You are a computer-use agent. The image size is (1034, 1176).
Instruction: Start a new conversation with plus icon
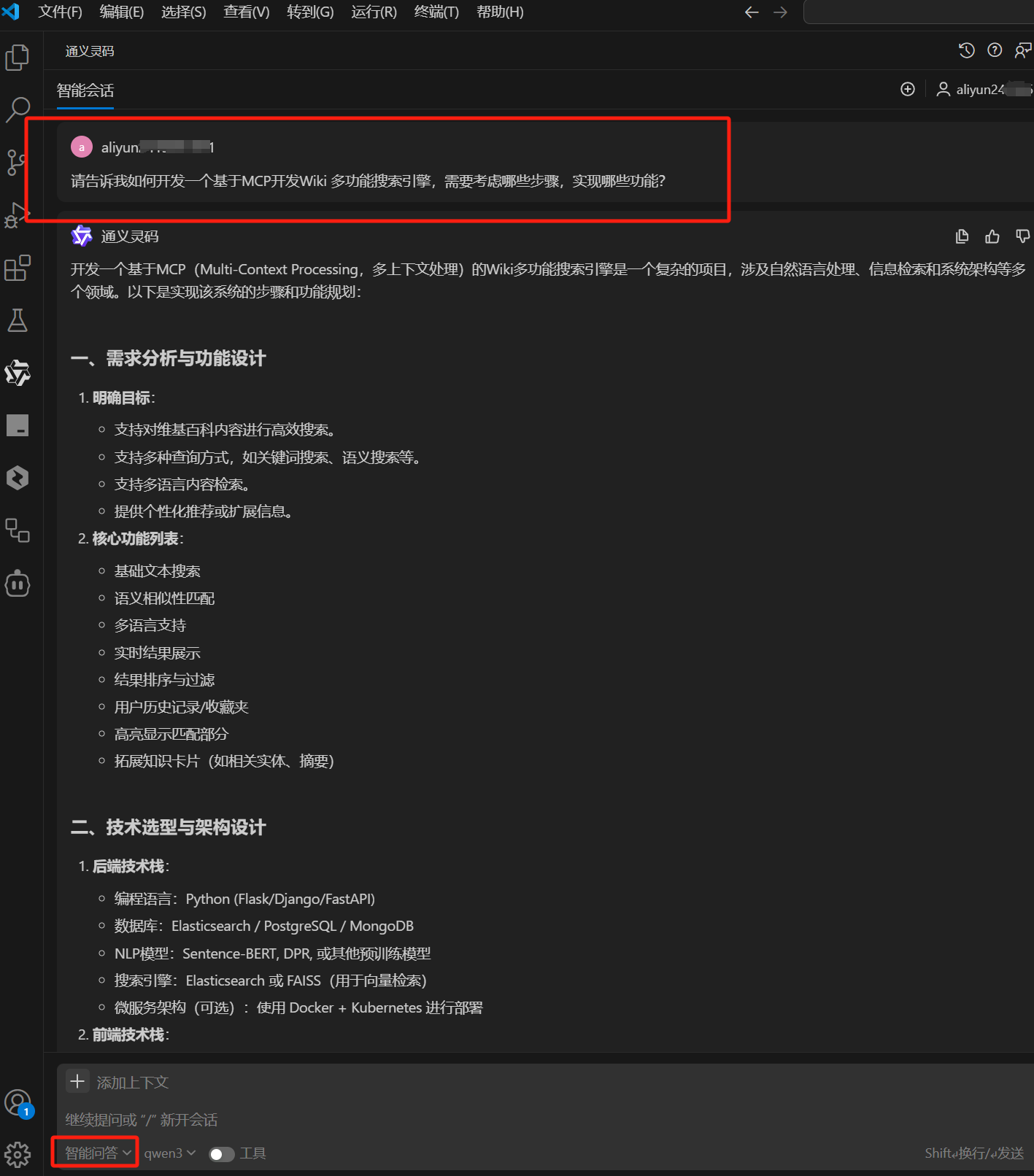coord(908,89)
